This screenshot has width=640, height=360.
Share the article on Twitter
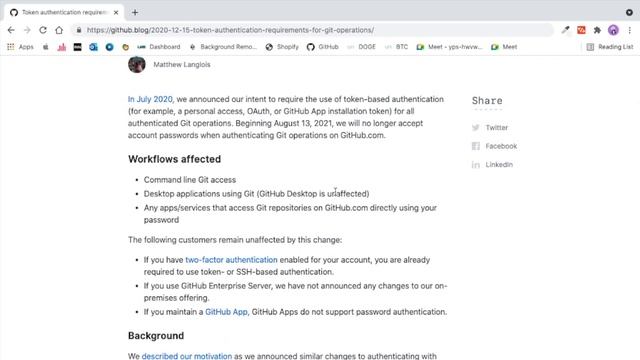coord(490,128)
